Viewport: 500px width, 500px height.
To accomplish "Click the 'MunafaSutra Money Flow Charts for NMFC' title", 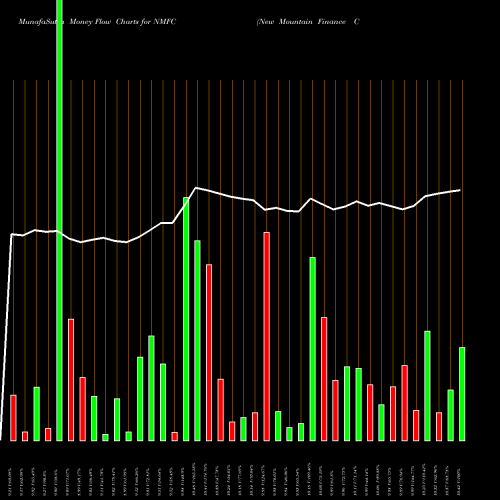I will 97,22.
